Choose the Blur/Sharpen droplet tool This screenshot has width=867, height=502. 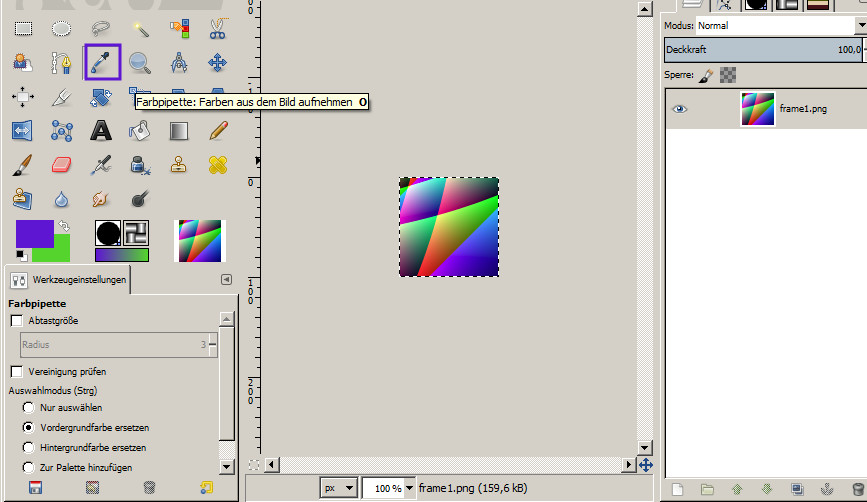(61, 199)
